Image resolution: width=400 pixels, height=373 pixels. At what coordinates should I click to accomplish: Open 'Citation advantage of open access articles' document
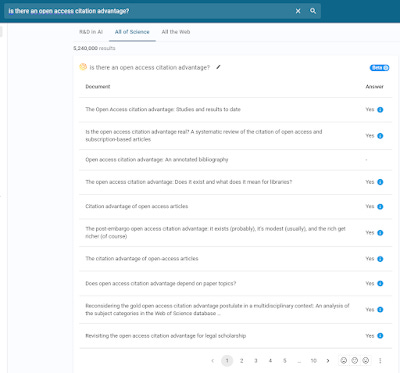click(x=137, y=206)
